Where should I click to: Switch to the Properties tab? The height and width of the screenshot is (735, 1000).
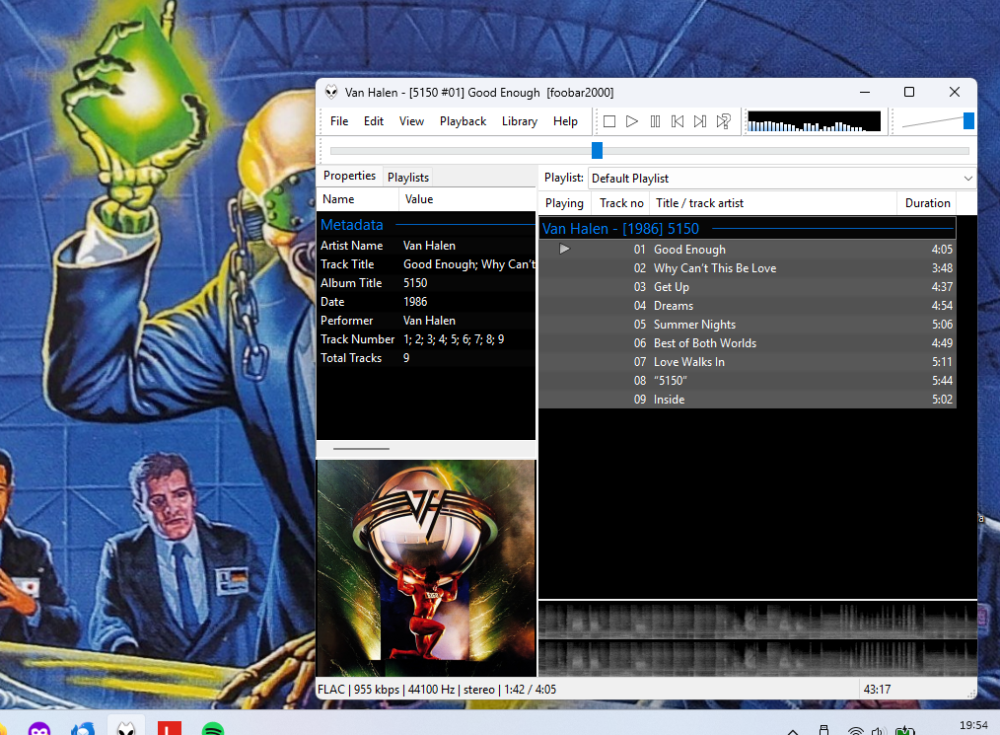(x=349, y=175)
